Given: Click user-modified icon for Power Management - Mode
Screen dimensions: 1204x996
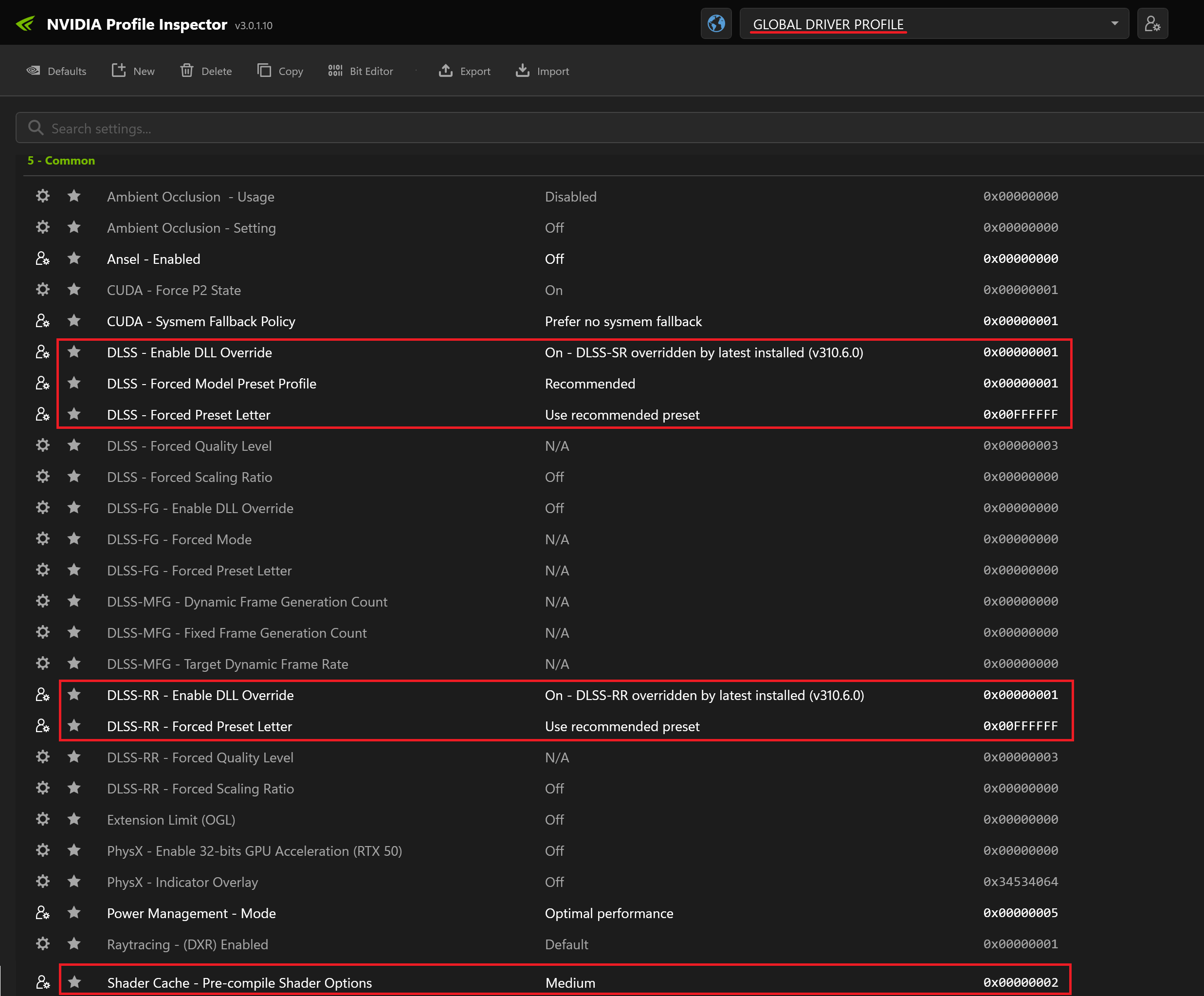Looking at the screenshot, I should [43, 913].
